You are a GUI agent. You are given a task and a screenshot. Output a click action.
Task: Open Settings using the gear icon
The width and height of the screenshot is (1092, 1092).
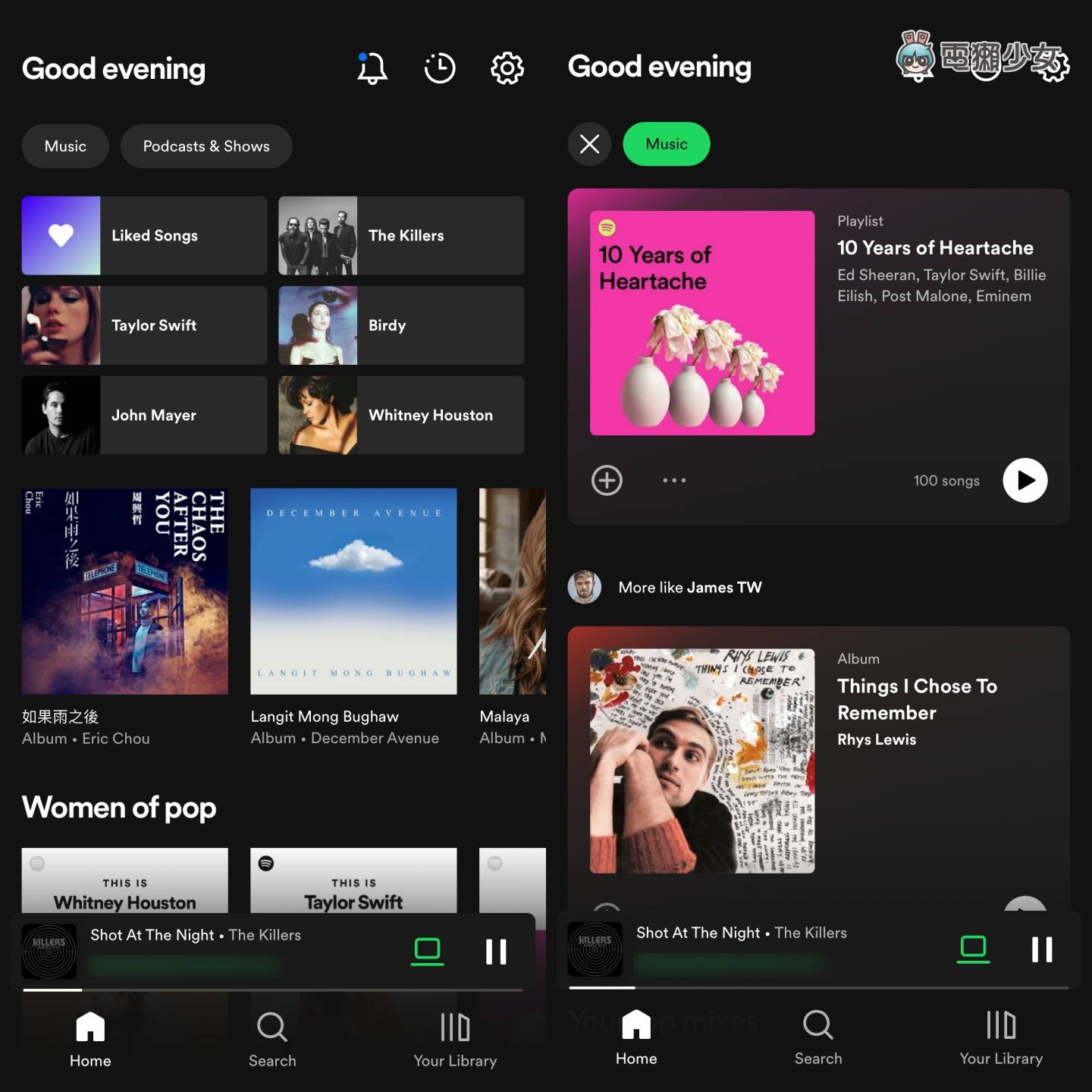click(x=507, y=67)
